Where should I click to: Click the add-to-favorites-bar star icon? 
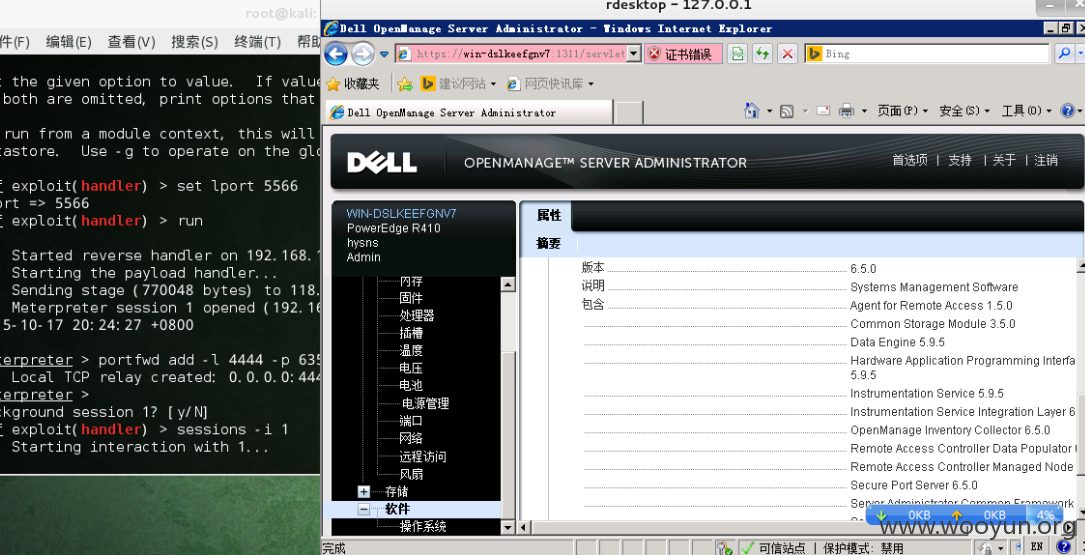click(405, 84)
